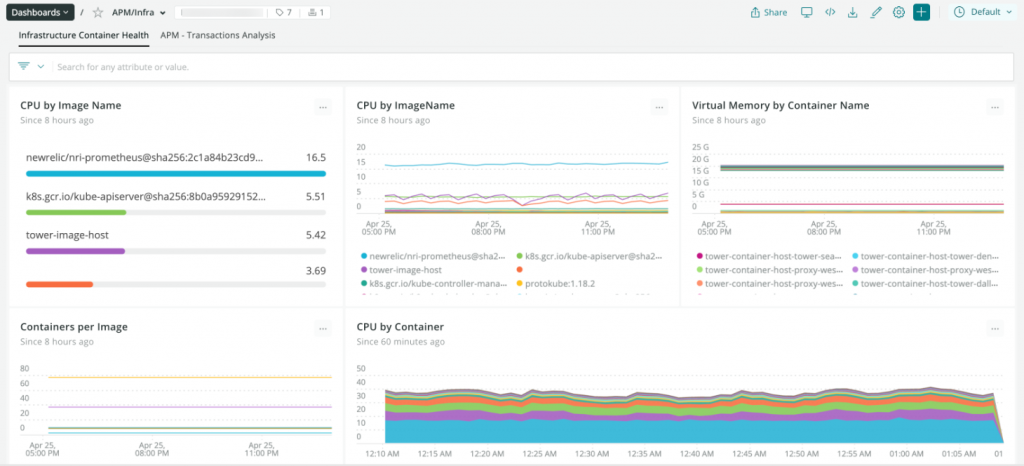Click the Share button

point(769,13)
